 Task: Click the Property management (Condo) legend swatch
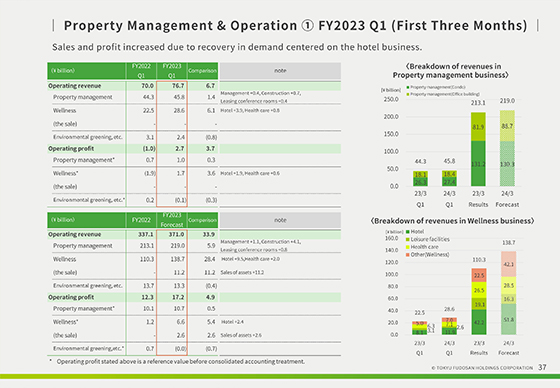tap(408, 87)
